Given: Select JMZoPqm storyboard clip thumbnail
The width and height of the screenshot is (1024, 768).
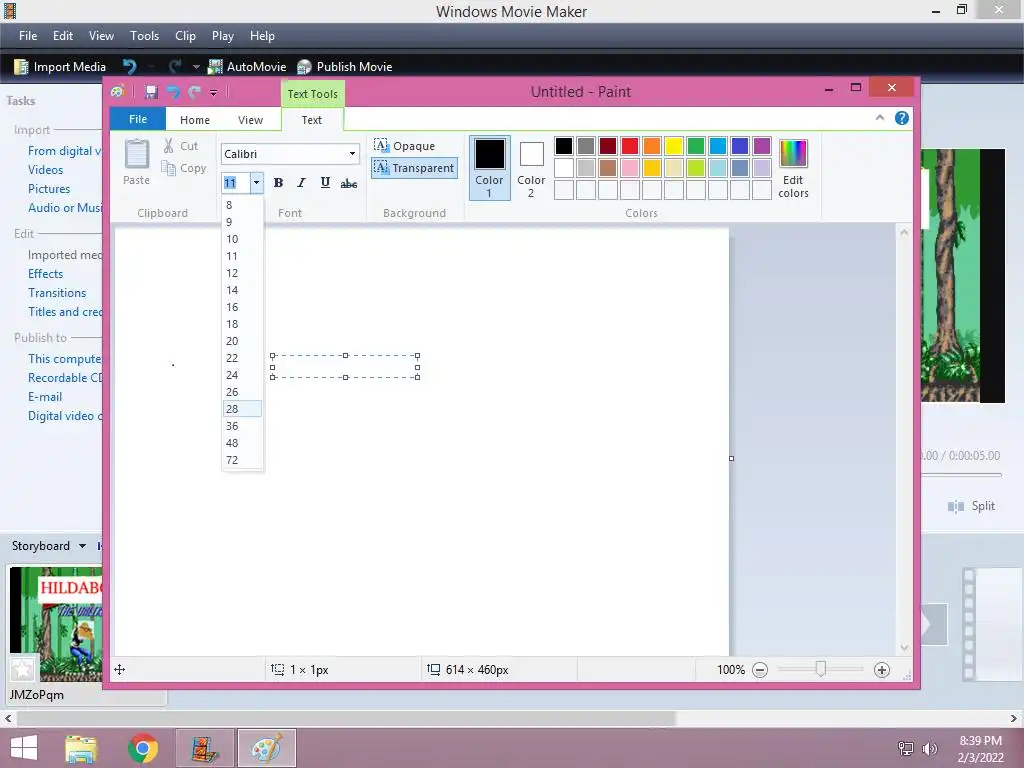Looking at the screenshot, I should pyautogui.click(x=56, y=624).
